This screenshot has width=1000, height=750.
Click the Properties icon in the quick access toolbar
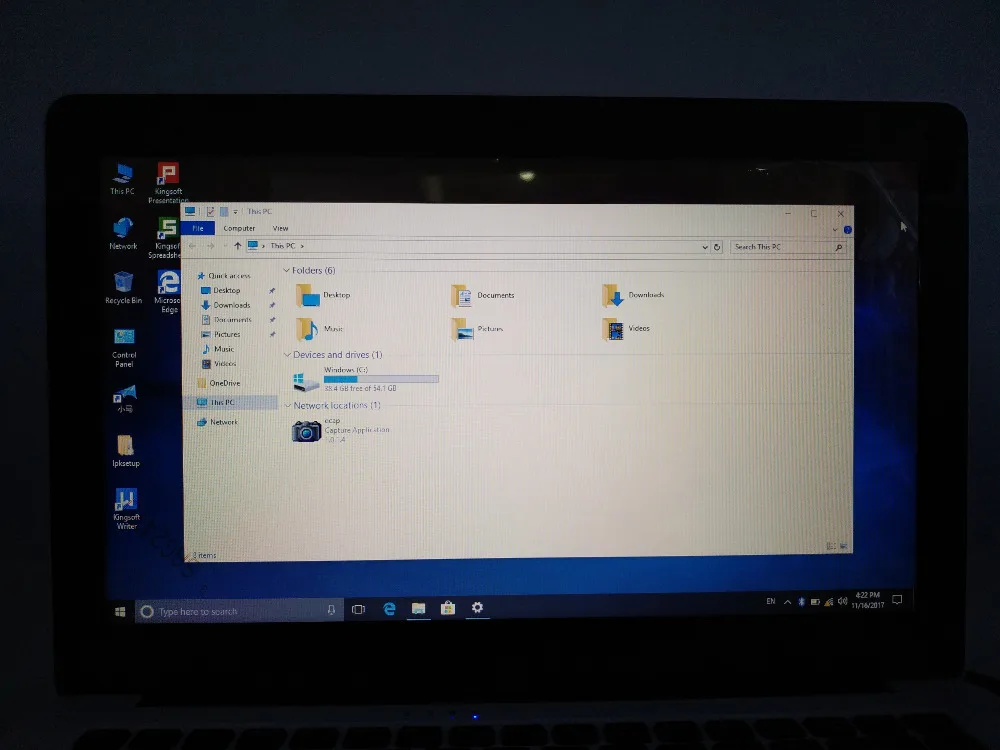pos(210,212)
